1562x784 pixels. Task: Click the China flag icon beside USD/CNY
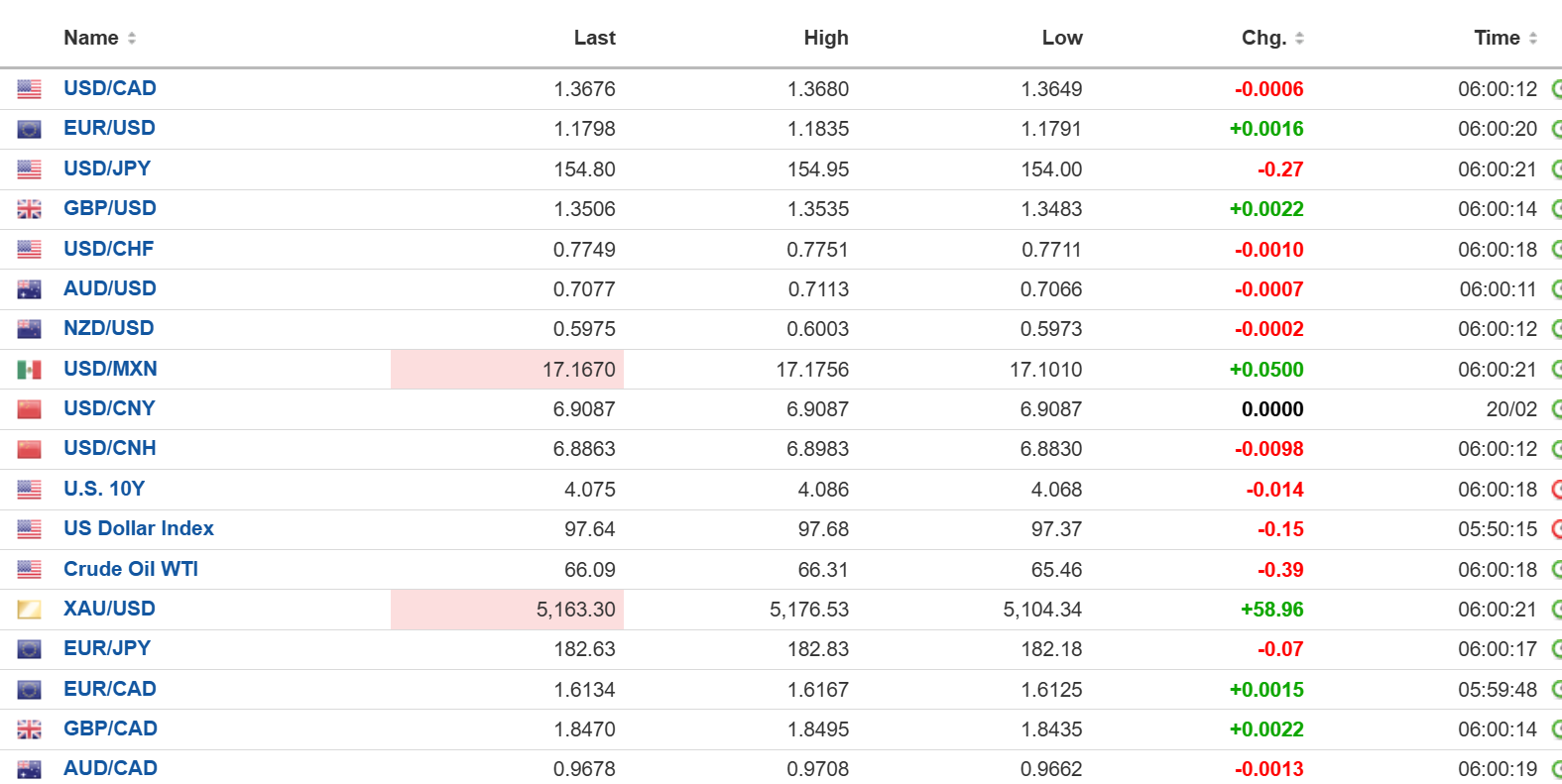click(29, 409)
